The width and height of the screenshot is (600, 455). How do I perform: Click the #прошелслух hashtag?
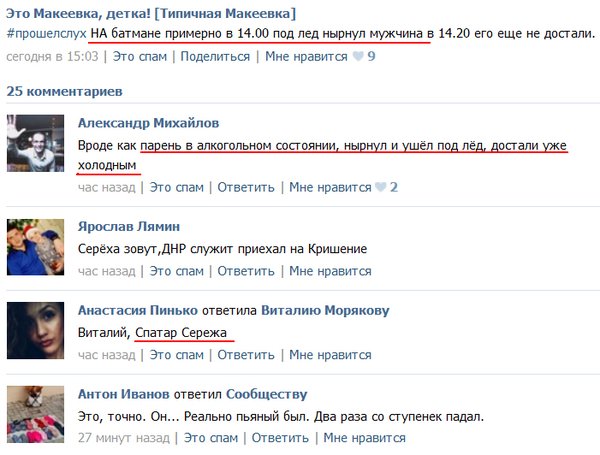(x=46, y=34)
